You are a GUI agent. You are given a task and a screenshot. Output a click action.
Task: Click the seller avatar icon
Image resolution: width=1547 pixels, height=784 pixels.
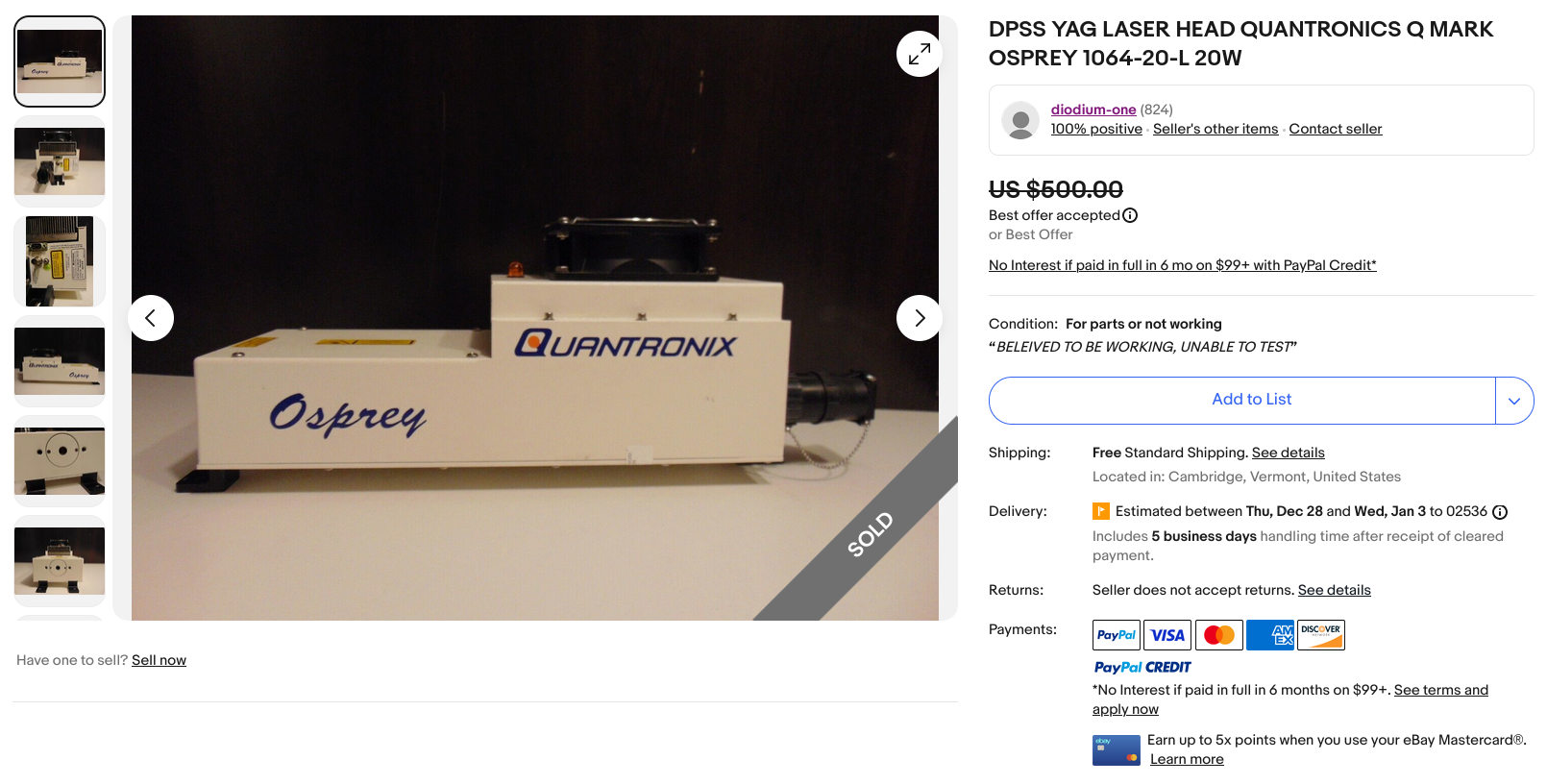coord(1020,120)
